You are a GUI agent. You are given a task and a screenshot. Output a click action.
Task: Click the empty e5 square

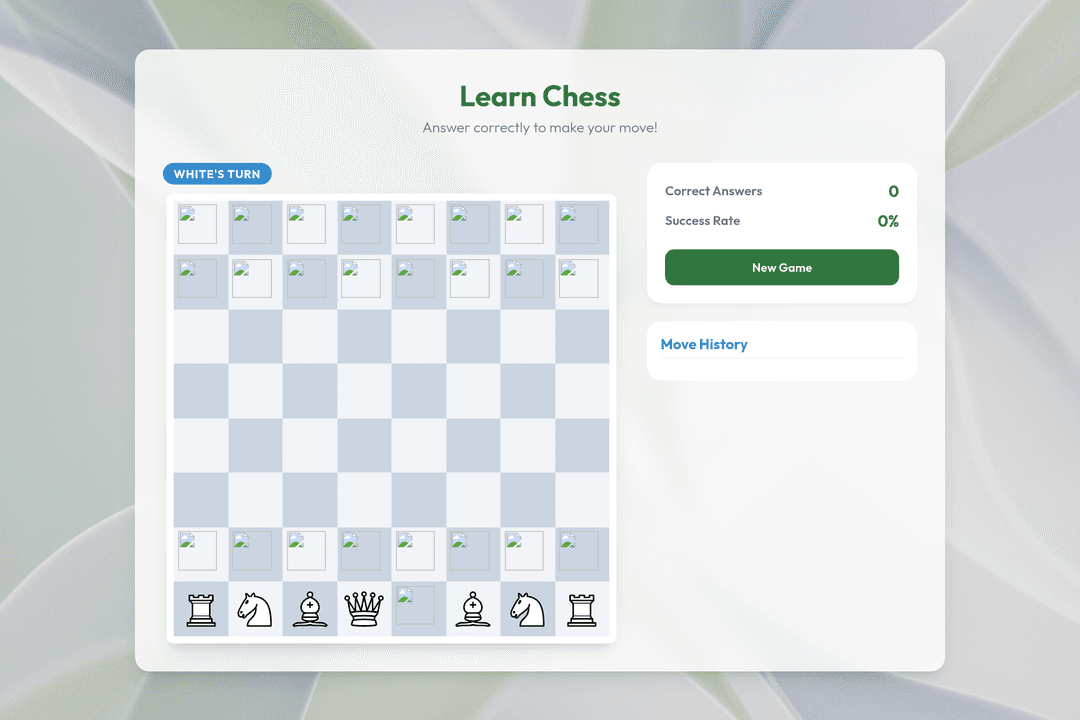point(419,391)
